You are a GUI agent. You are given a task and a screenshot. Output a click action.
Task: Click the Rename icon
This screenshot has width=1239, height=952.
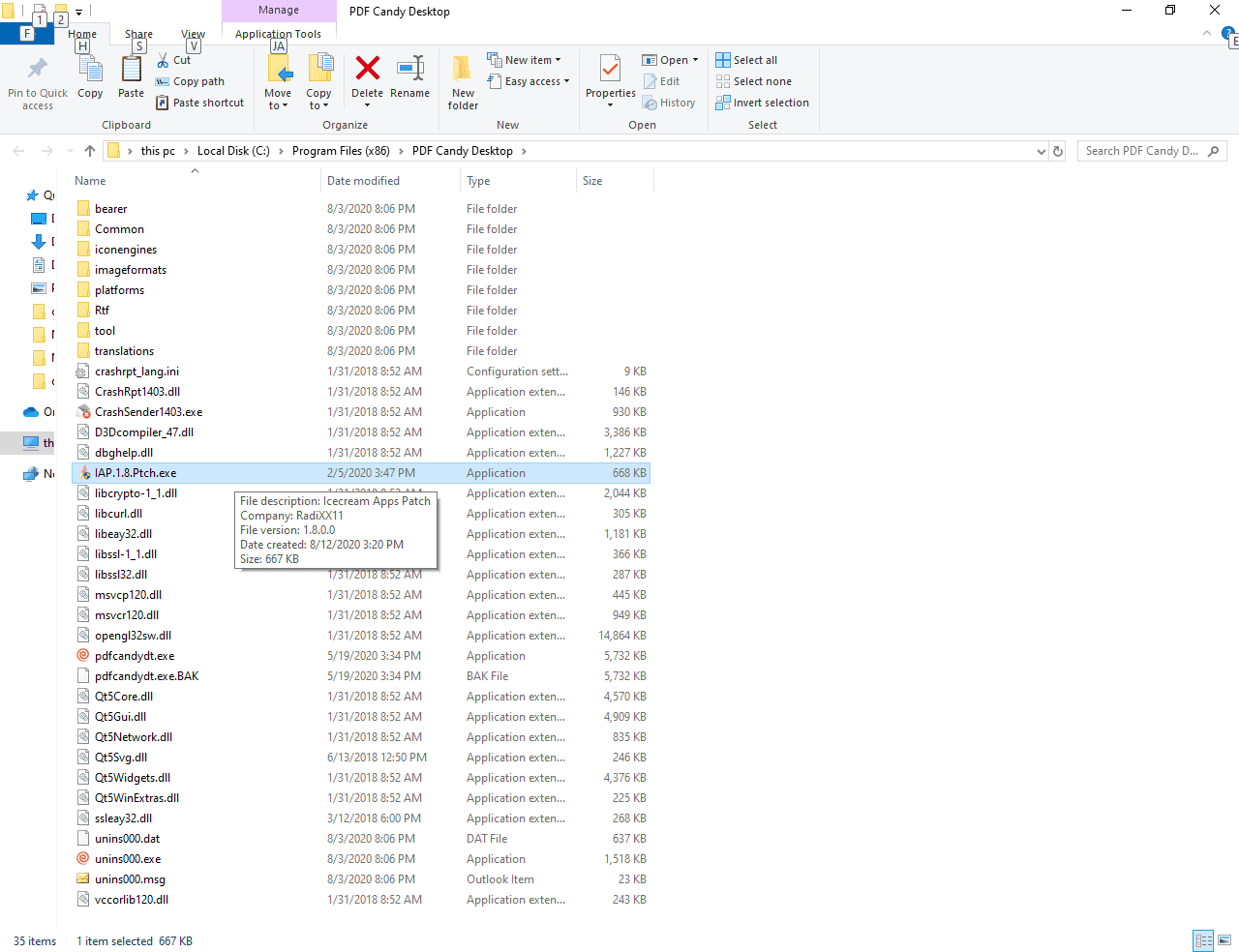410,68
